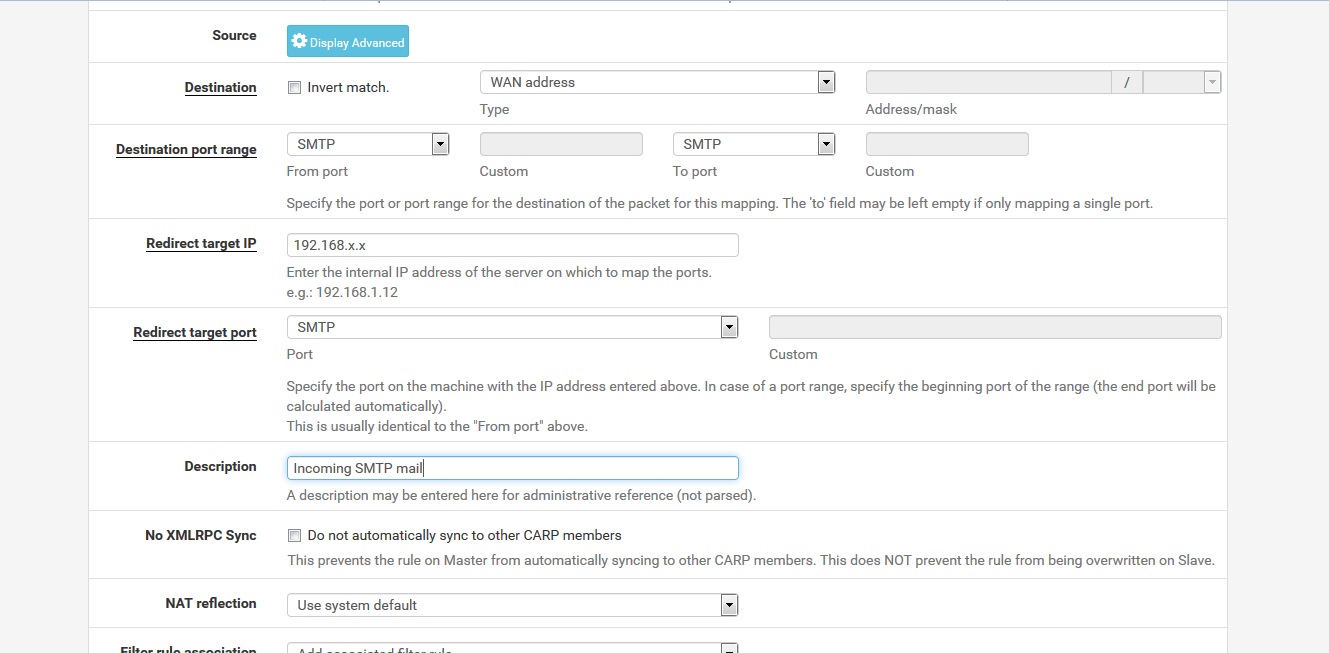Click the To port Custom field
The image size is (1329, 653).
[x=946, y=144]
